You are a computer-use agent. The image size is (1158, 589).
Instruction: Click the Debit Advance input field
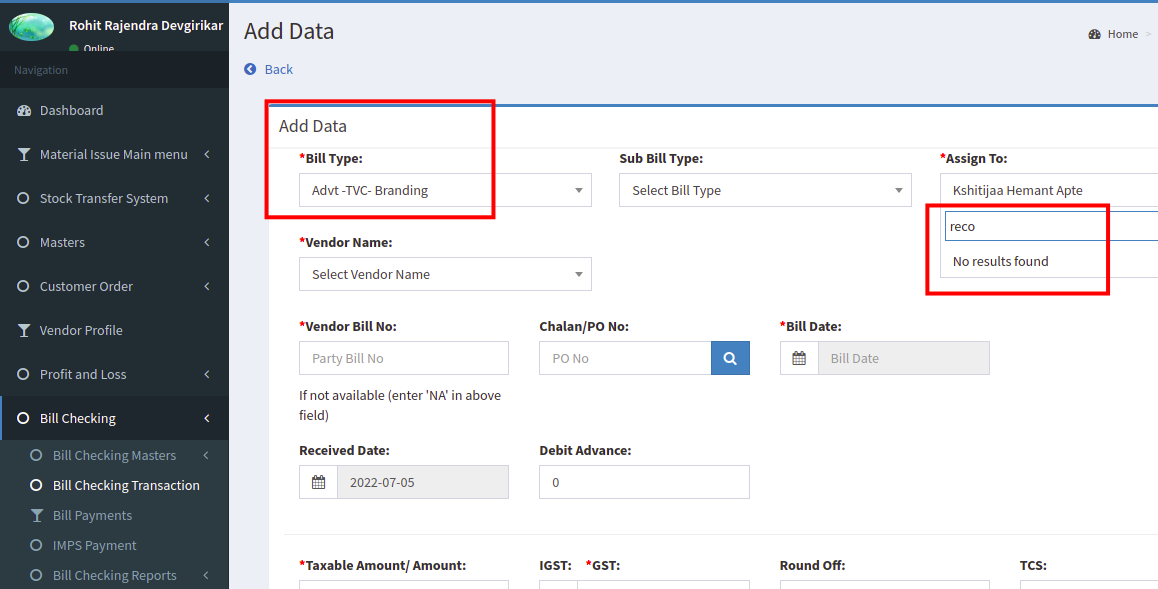pos(644,482)
